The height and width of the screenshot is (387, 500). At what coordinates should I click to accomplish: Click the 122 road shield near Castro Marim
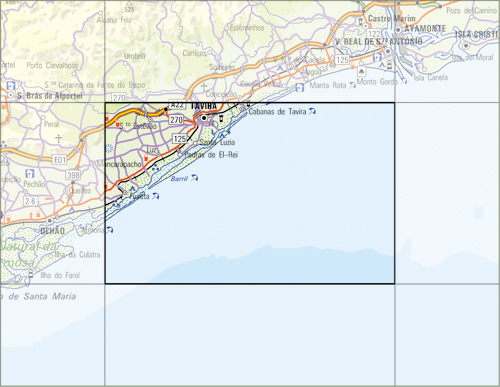(x=374, y=34)
